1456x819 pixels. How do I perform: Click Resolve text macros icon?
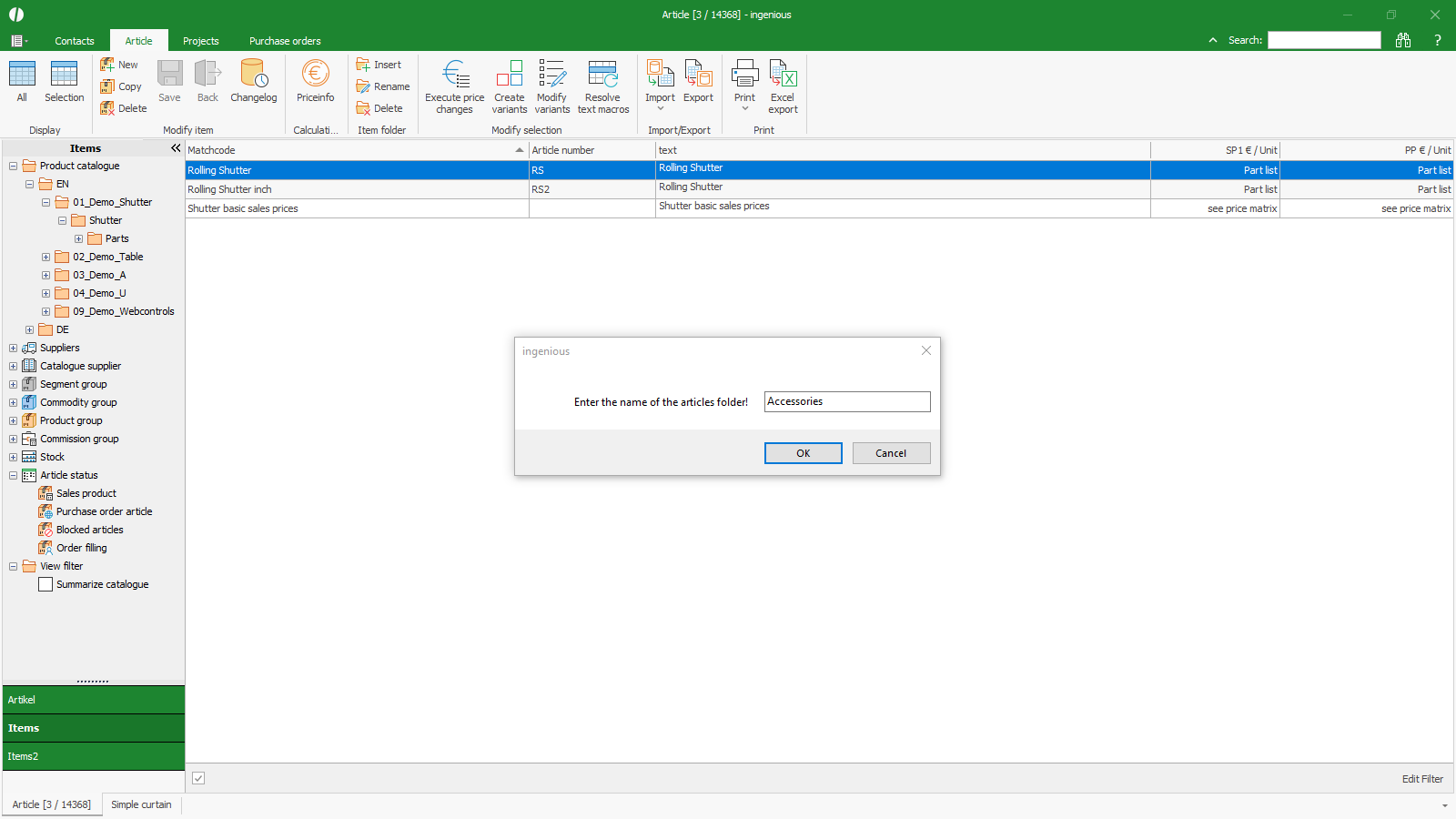point(602,75)
